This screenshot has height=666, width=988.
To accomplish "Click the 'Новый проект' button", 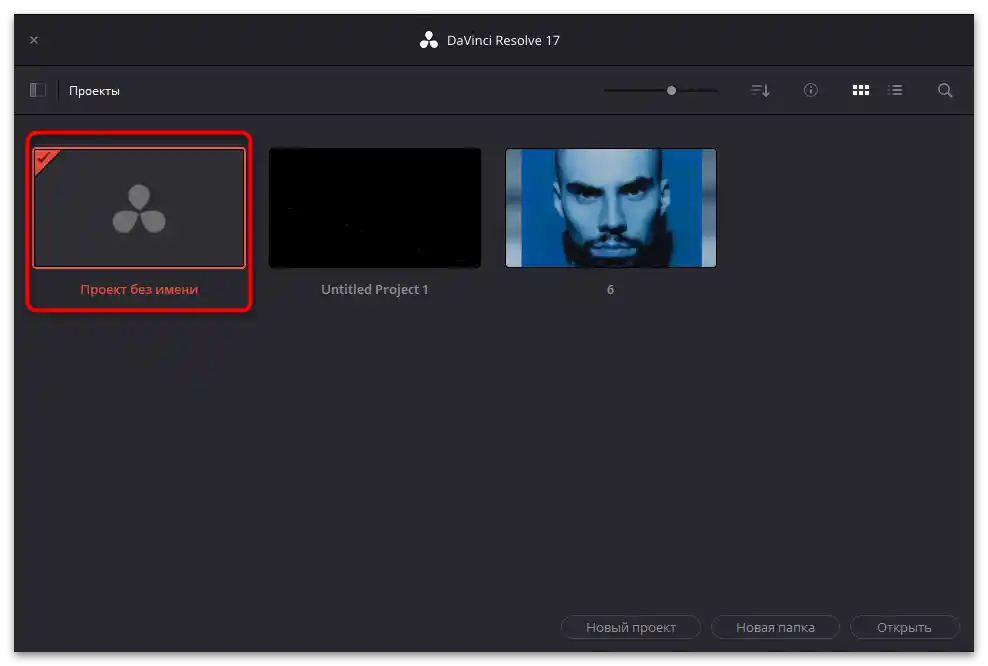I will pos(631,628).
